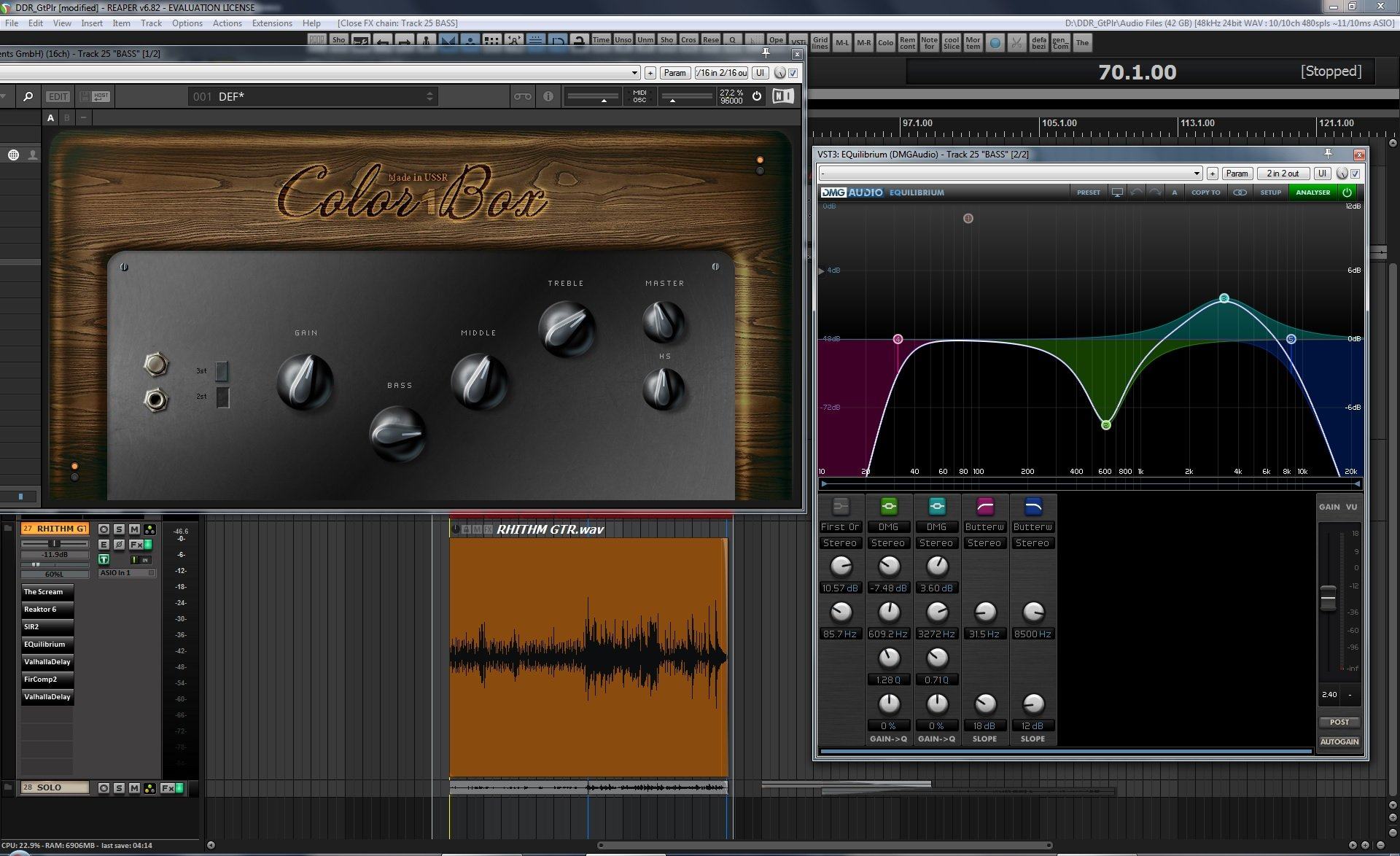
Task: Mute the RHITHM GTR track
Action: click(134, 529)
